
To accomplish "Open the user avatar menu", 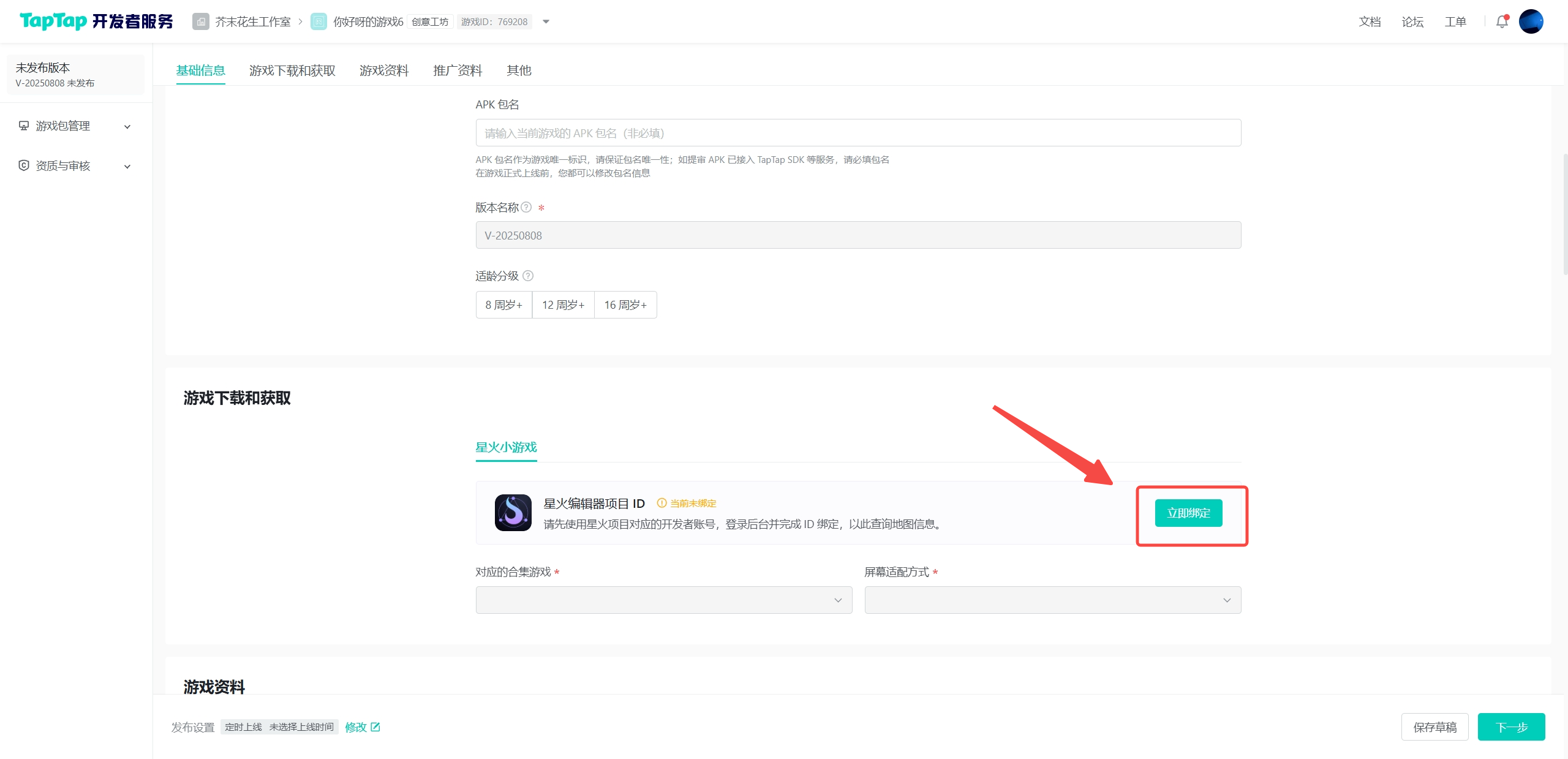I will click(x=1531, y=21).
